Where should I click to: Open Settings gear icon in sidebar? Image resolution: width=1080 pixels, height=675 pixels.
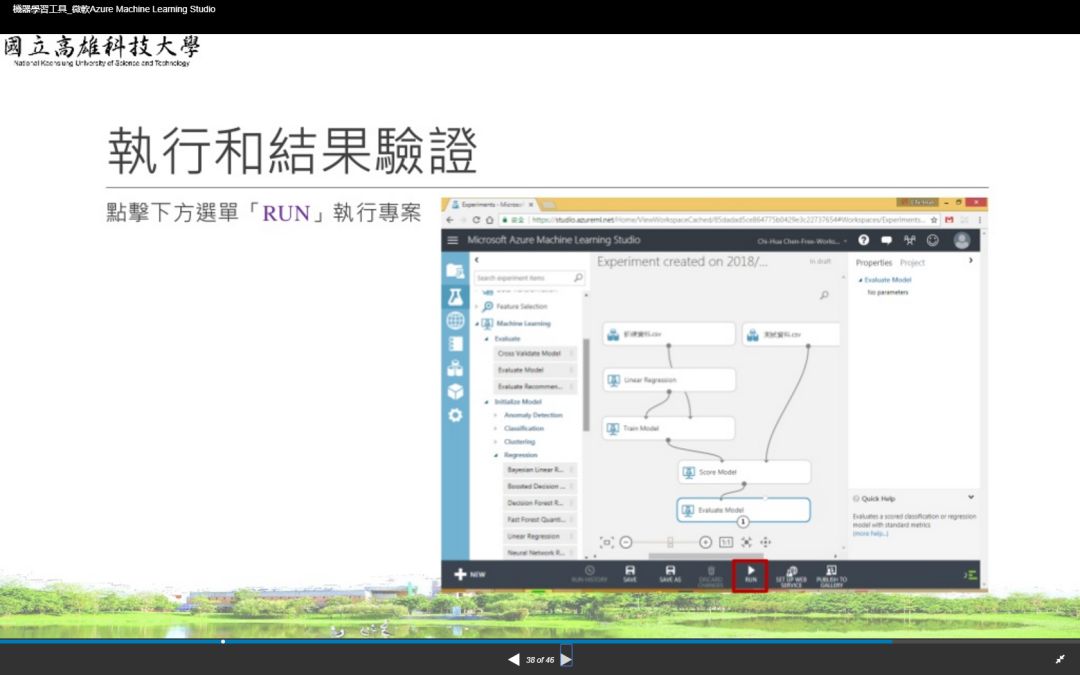[x=455, y=415]
